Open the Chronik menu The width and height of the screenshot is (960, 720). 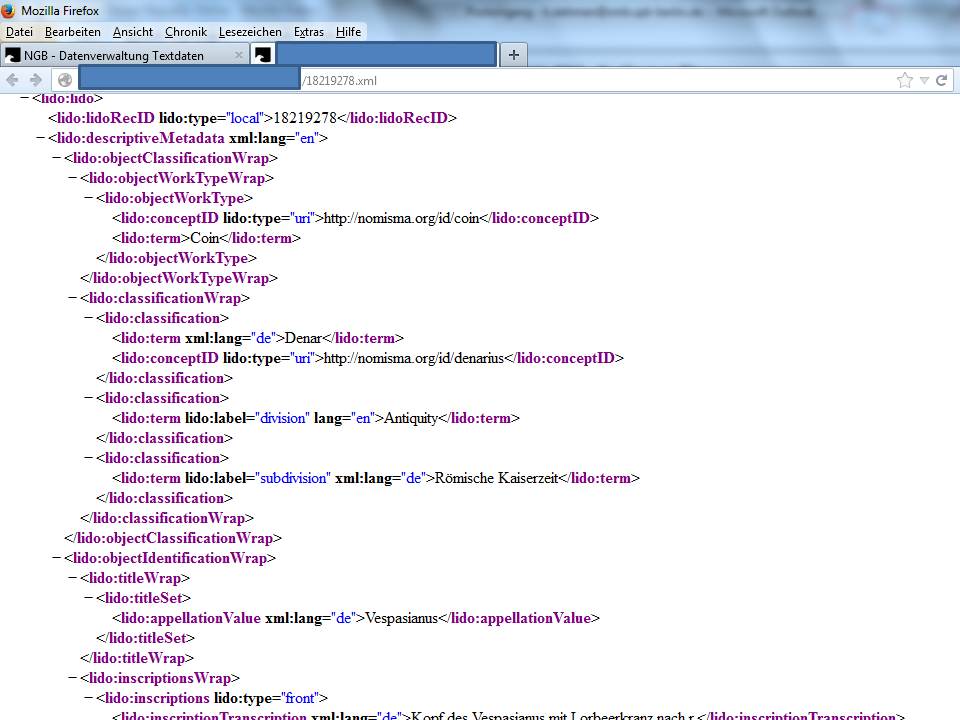point(185,32)
